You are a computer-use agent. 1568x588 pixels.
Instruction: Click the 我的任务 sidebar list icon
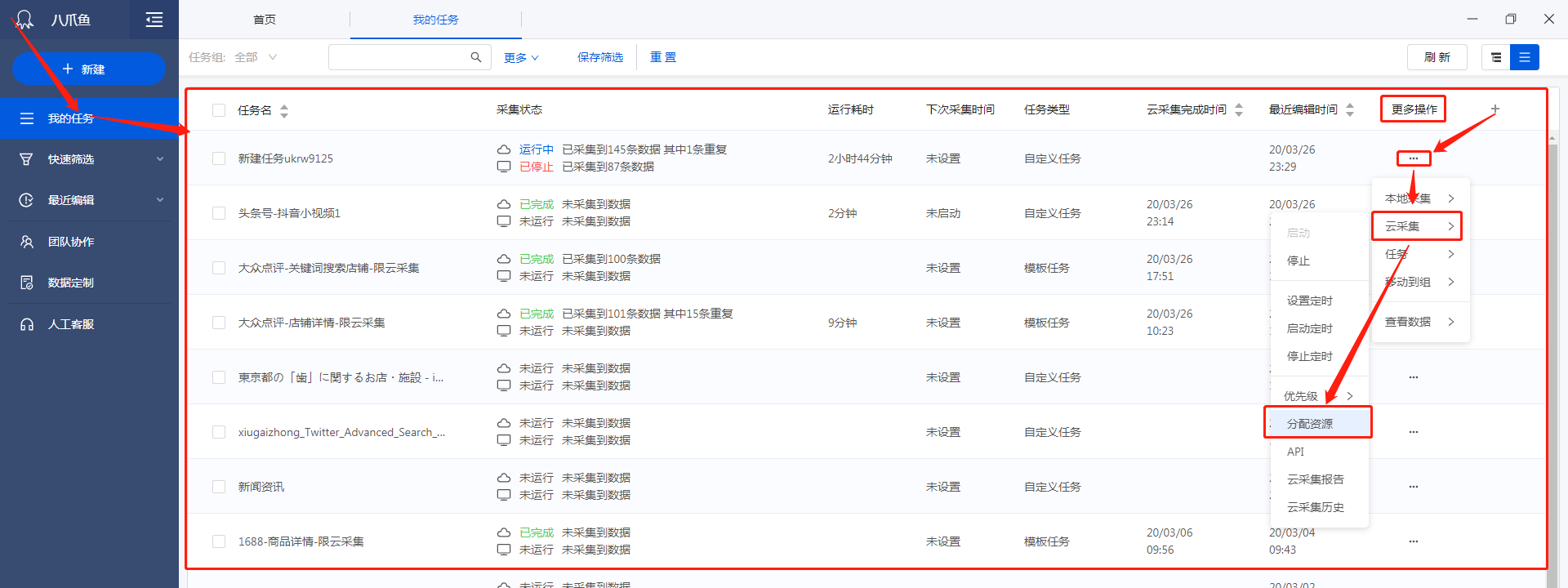(x=27, y=118)
